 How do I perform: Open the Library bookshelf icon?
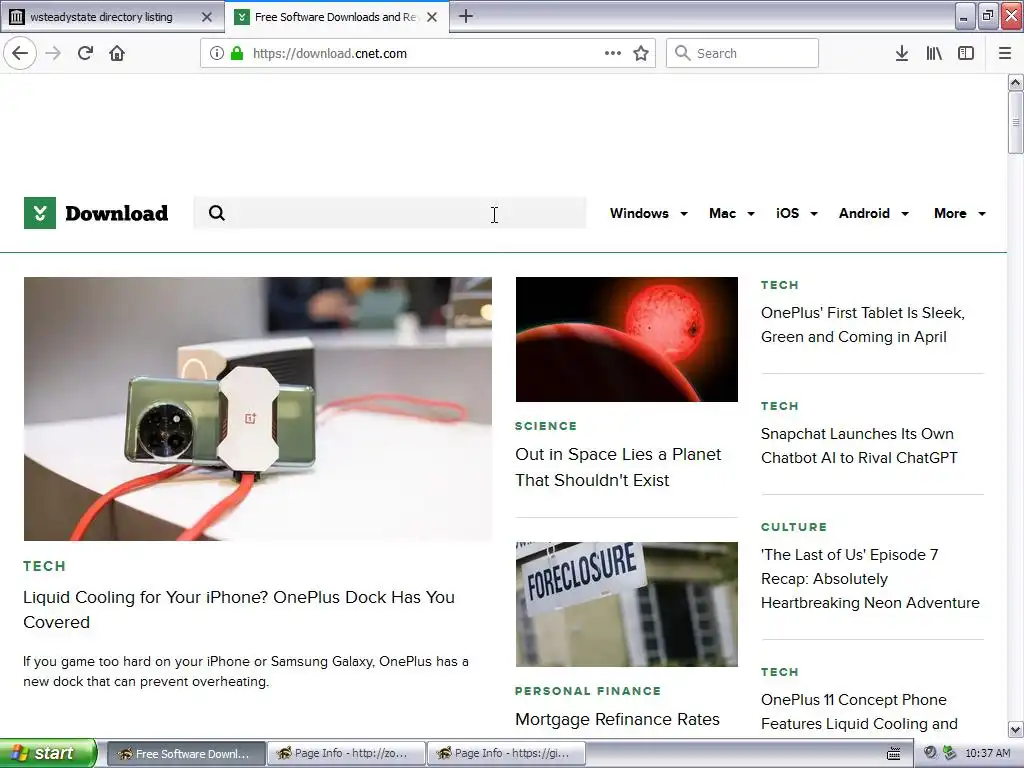pyautogui.click(x=934, y=53)
